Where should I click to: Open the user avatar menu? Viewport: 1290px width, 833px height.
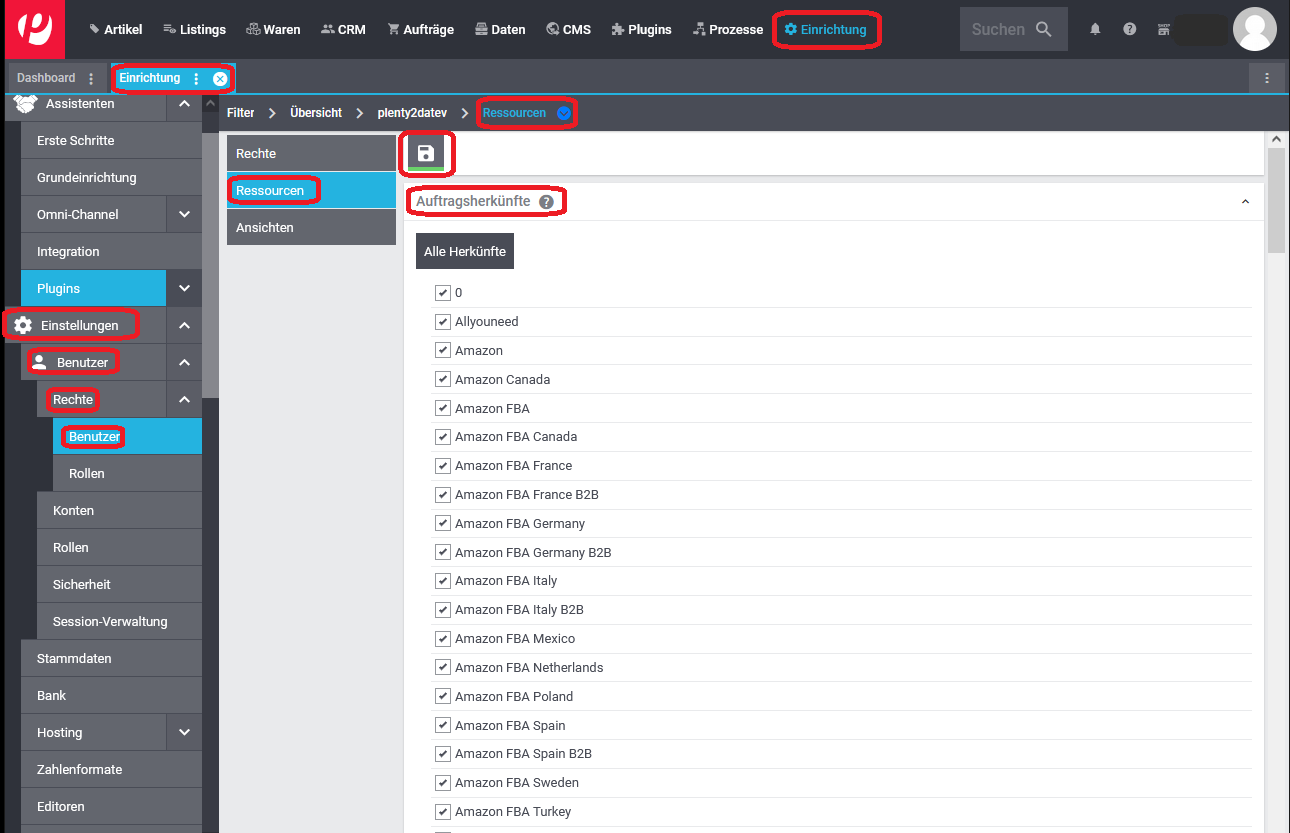click(1254, 30)
